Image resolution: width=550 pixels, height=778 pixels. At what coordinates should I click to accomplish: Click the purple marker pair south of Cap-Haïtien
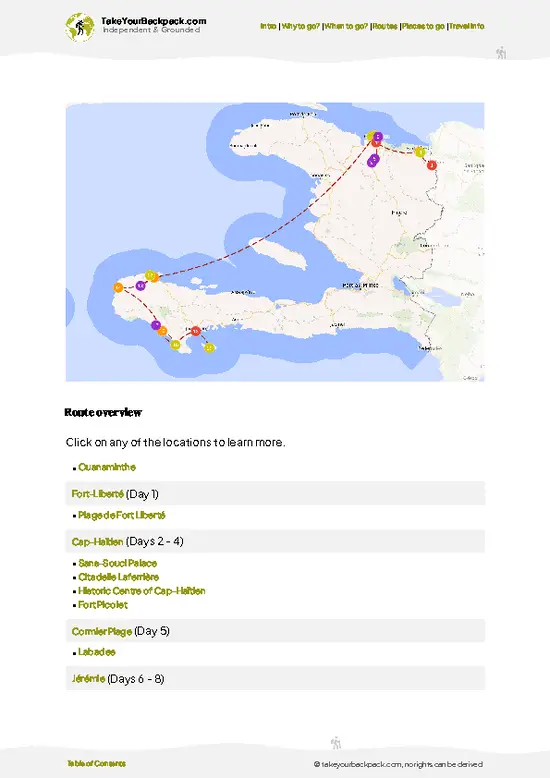pyautogui.click(x=373, y=160)
